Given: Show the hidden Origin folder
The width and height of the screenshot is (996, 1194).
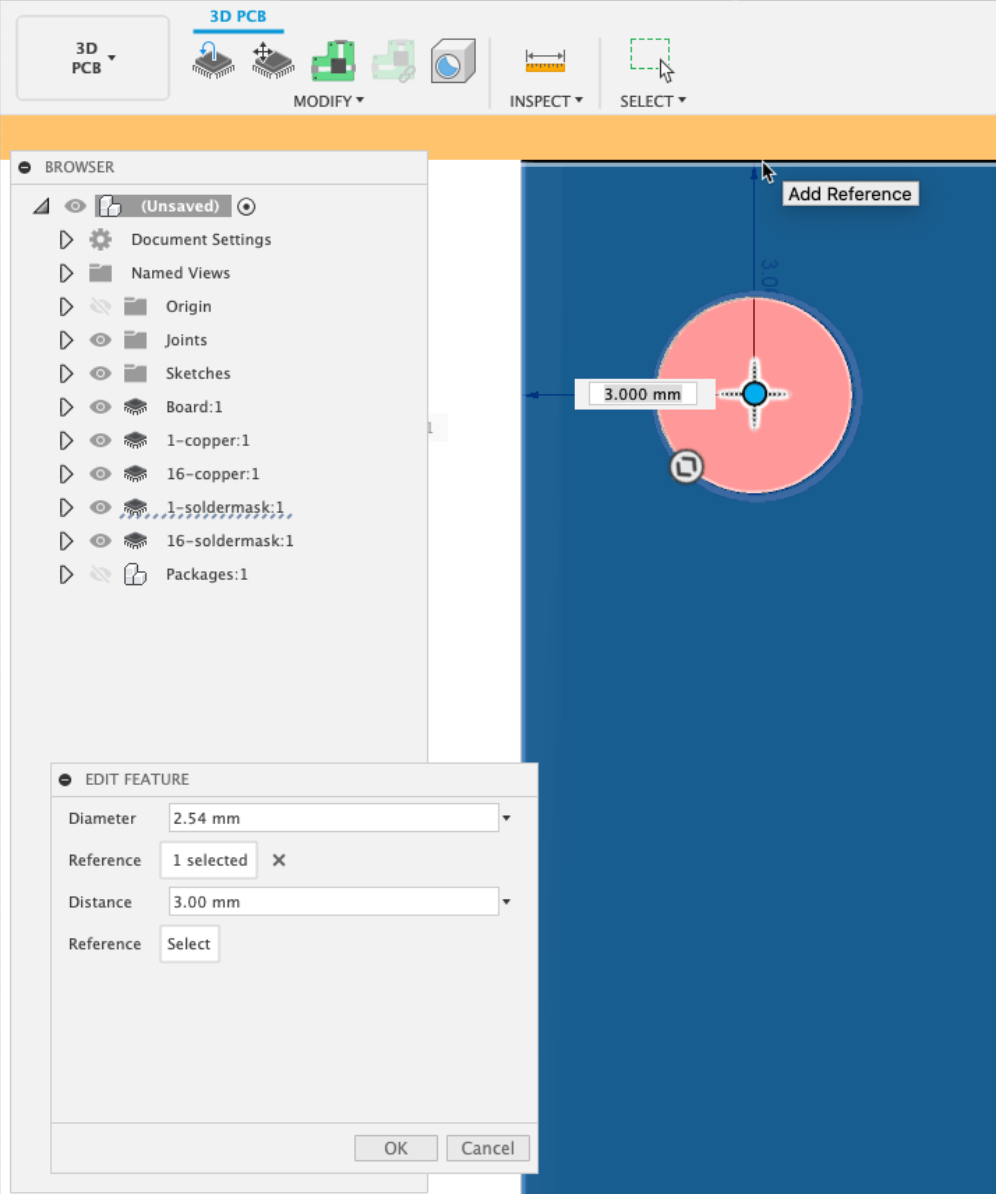Looking at the screenshot, I should click(x=101, y=306).
